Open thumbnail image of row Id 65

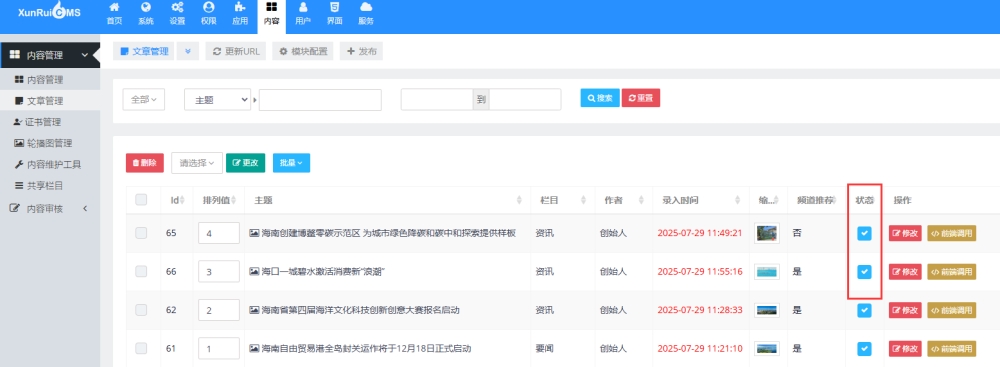coord(767,234)
